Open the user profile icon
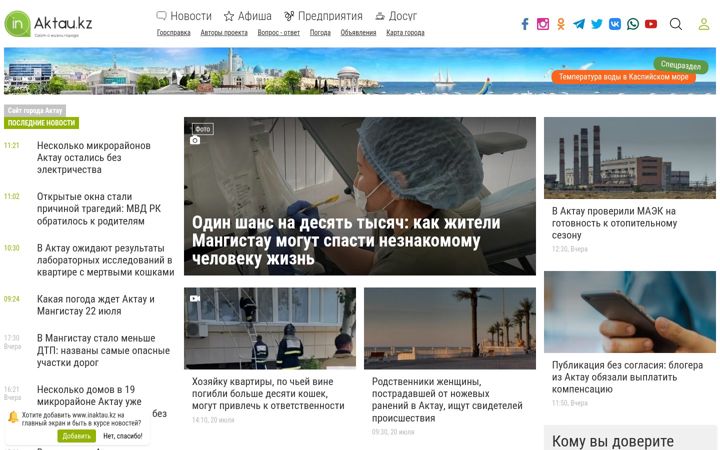Image resolution: width=720 pixels, height=450 pixels. pos(703,24)
